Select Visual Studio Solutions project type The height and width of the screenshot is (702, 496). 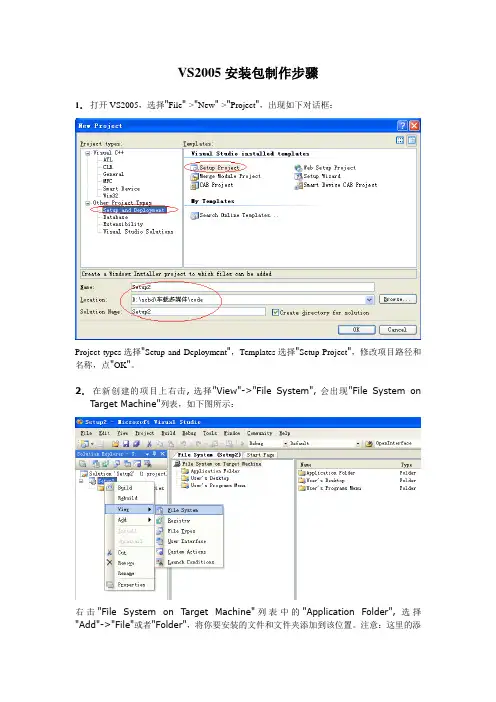(x=138, y=232)
